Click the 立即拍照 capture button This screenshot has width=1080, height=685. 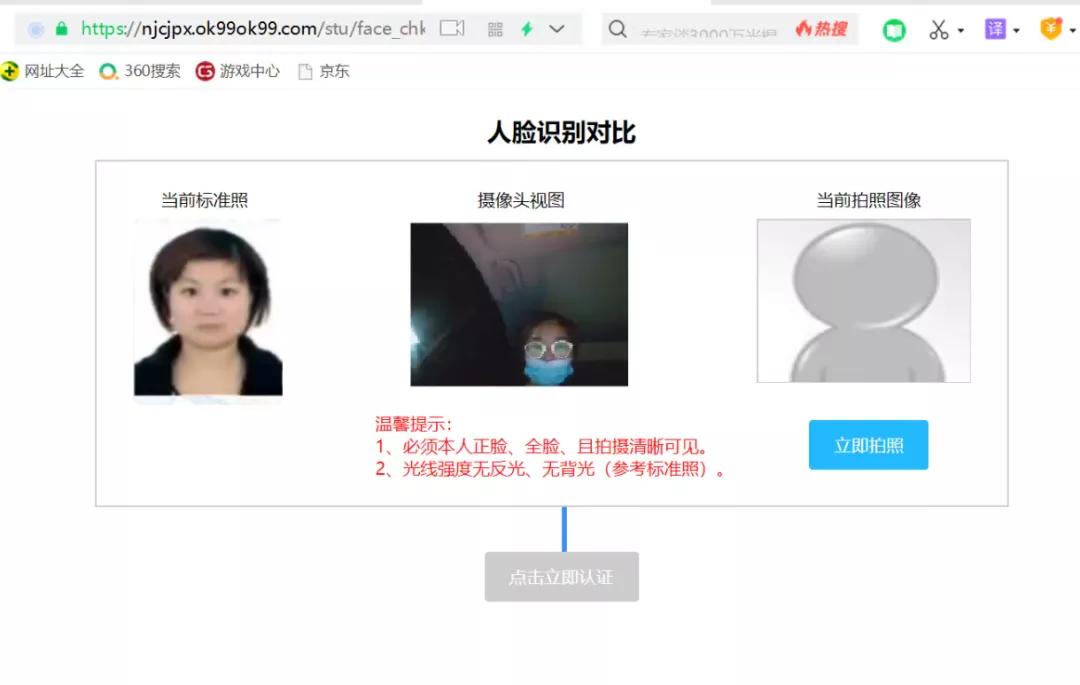tap(868, 444)
